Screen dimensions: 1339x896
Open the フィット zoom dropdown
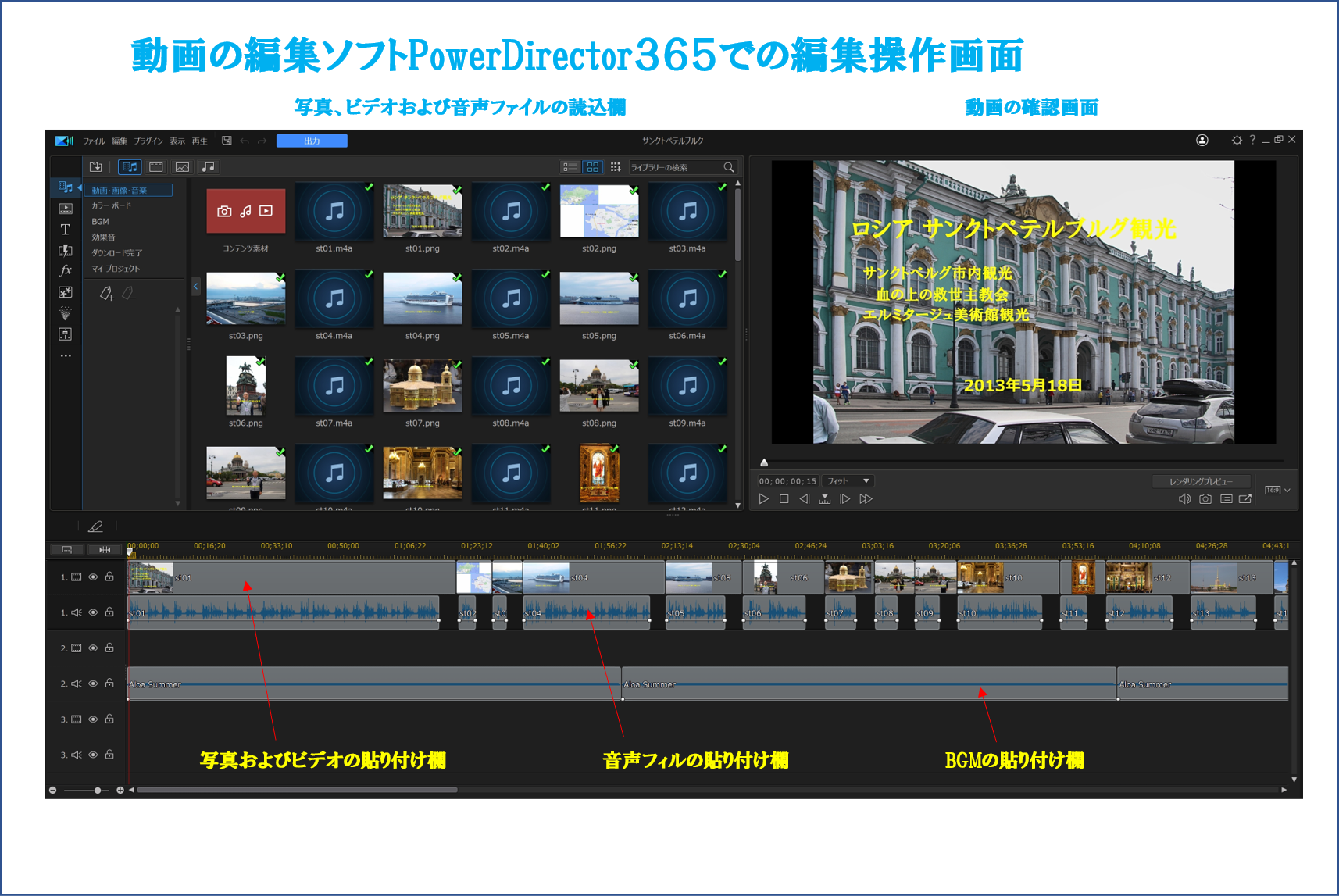(848, 481)
